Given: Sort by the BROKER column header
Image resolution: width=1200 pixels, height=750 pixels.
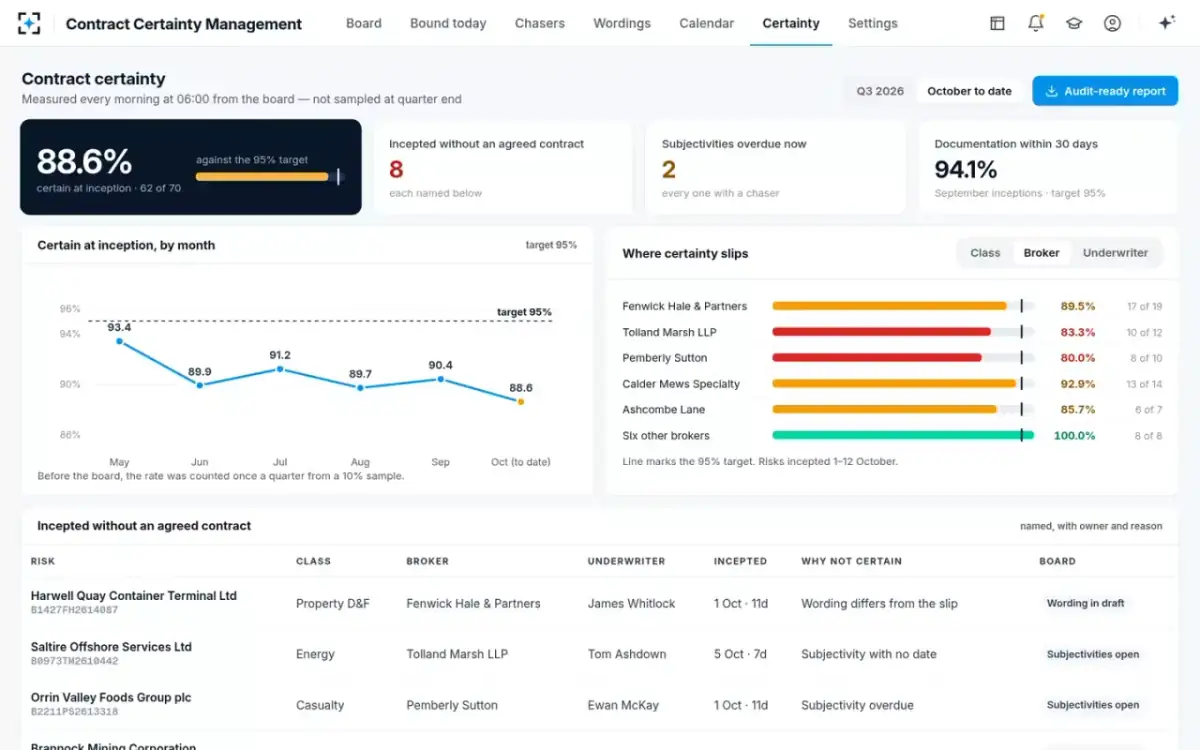Looking at the screenshot, I should coord(427,561).
